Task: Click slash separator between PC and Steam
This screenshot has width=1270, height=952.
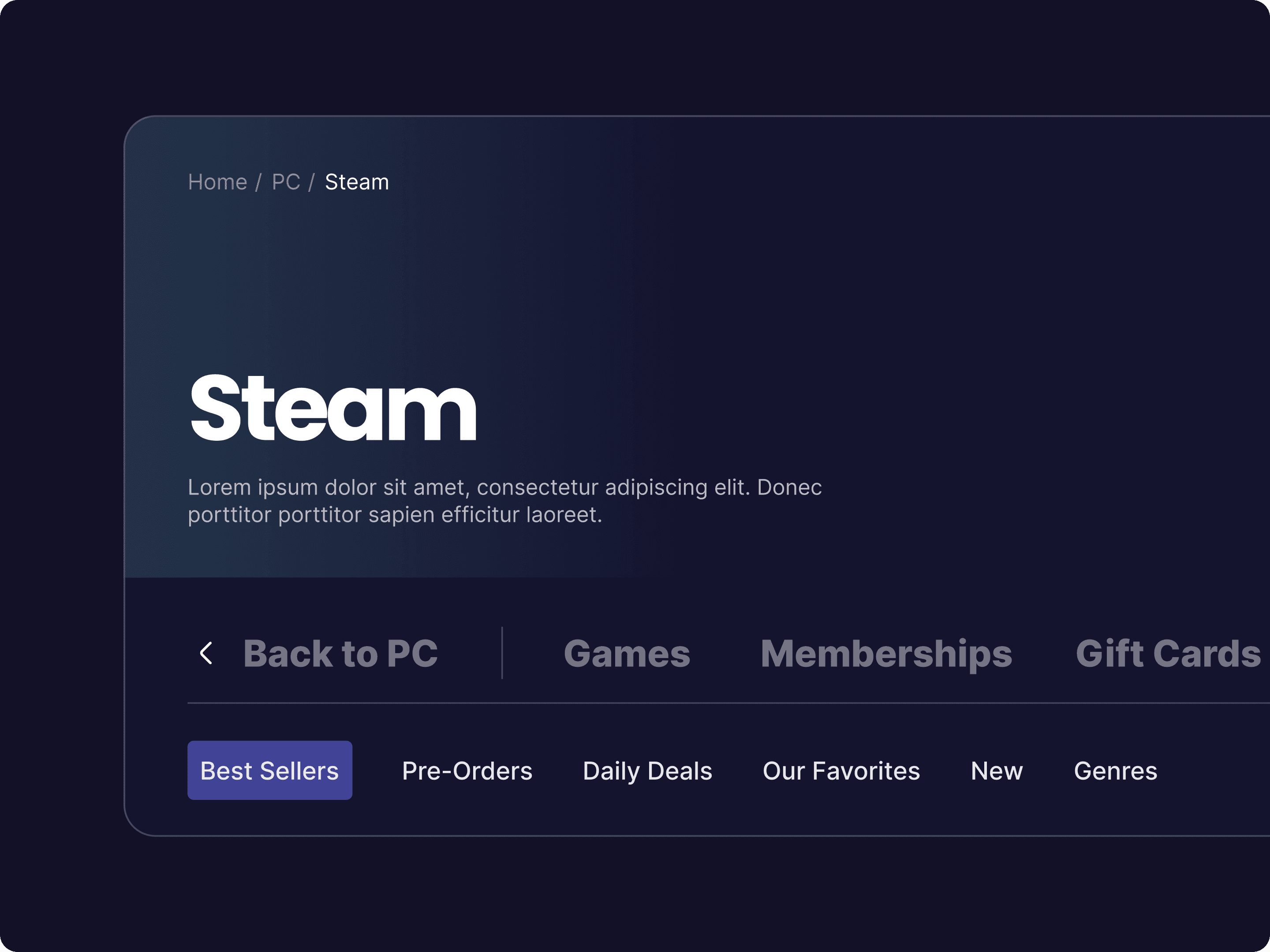Action: click(312, 182)
